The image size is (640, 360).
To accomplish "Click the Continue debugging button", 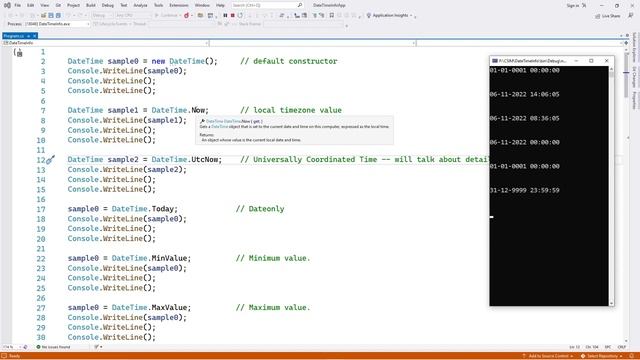I will click(167, 16).
